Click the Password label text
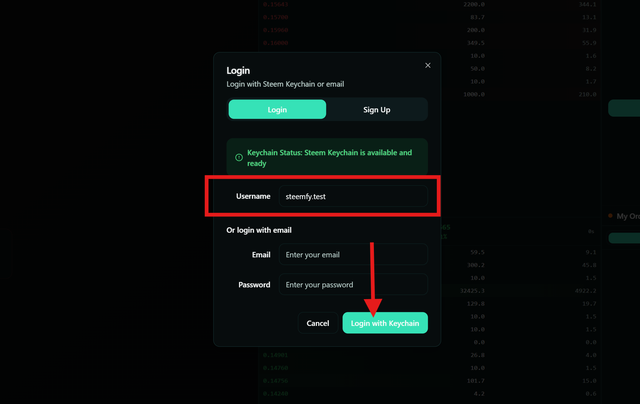 [254, 285]
